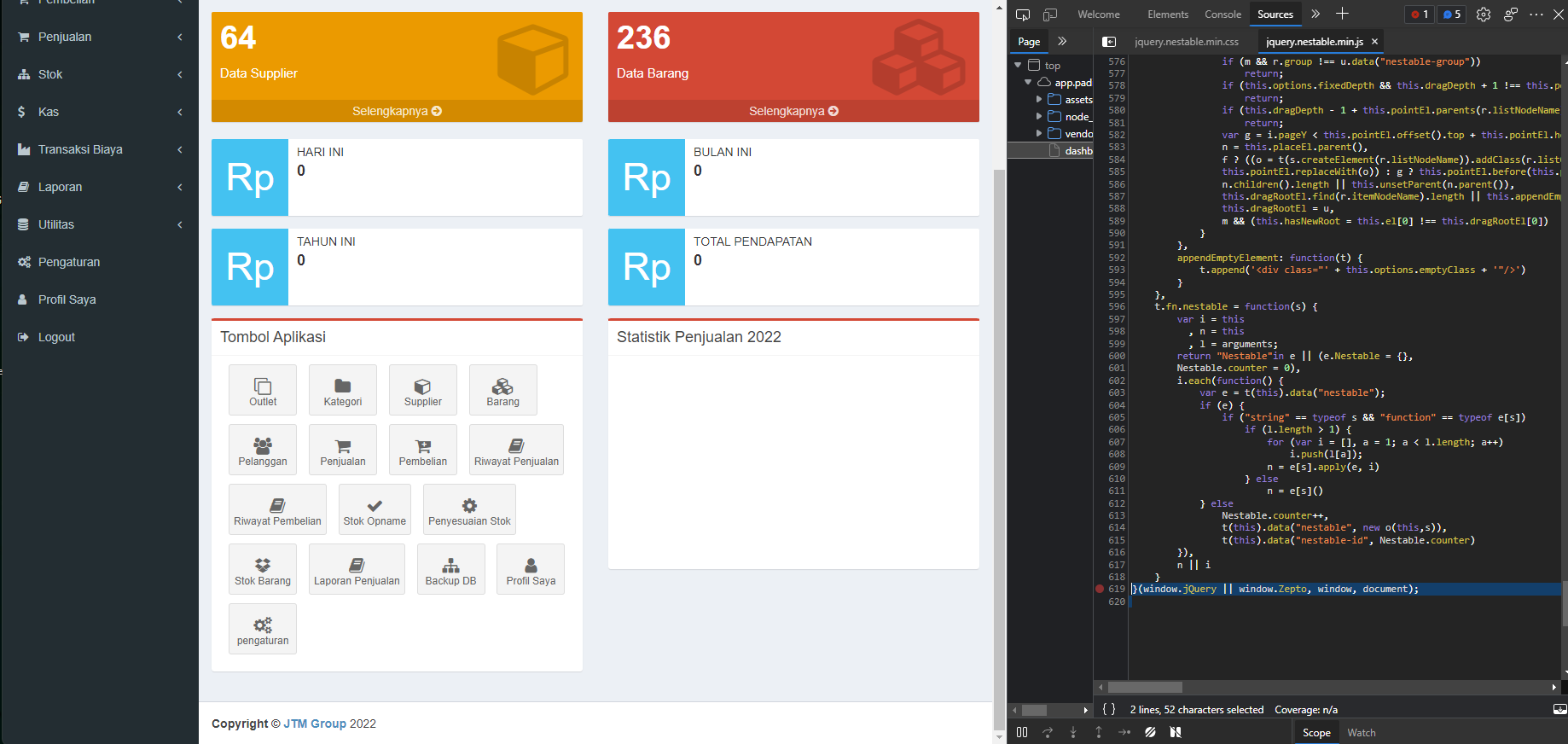
Task: Open the Laporan Penjualan shortcut
Action: click(x=357, y=569)
